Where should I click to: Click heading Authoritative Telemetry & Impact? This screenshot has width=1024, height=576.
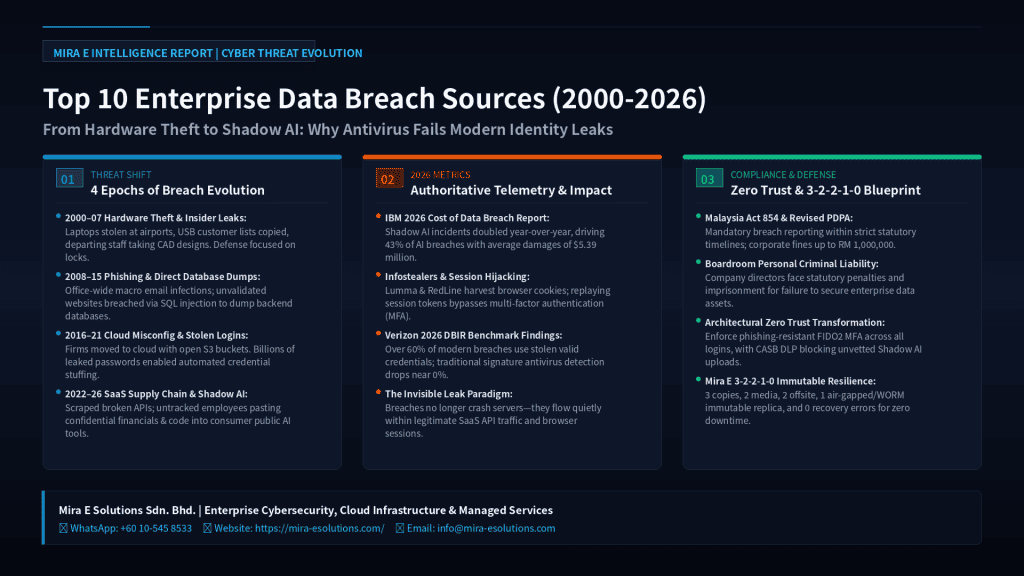pyautogui.click(x=511, y=190)
